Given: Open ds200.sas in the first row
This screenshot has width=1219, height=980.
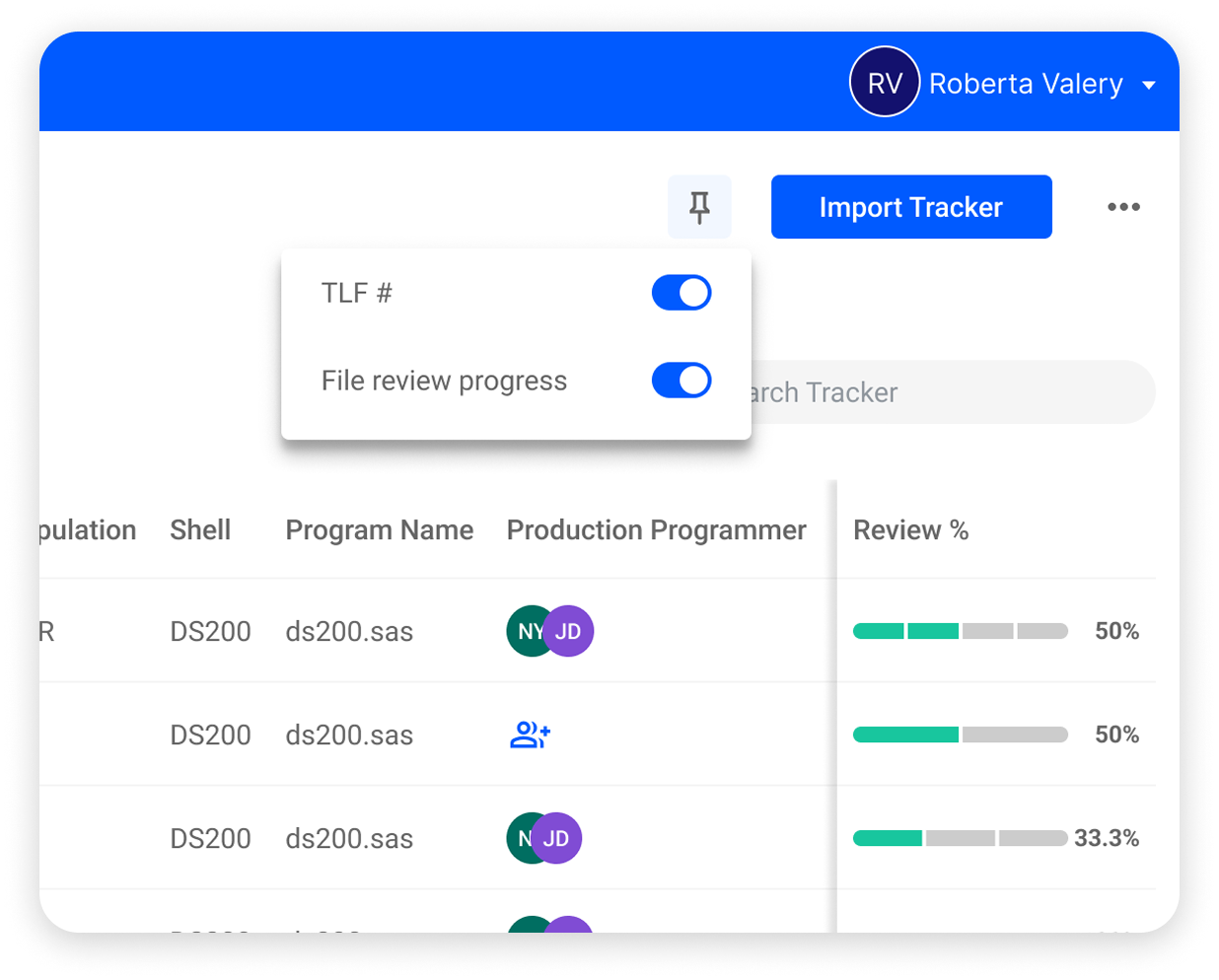Looking at the screenshot, I should pyautogui.click(x=349, y=630).
